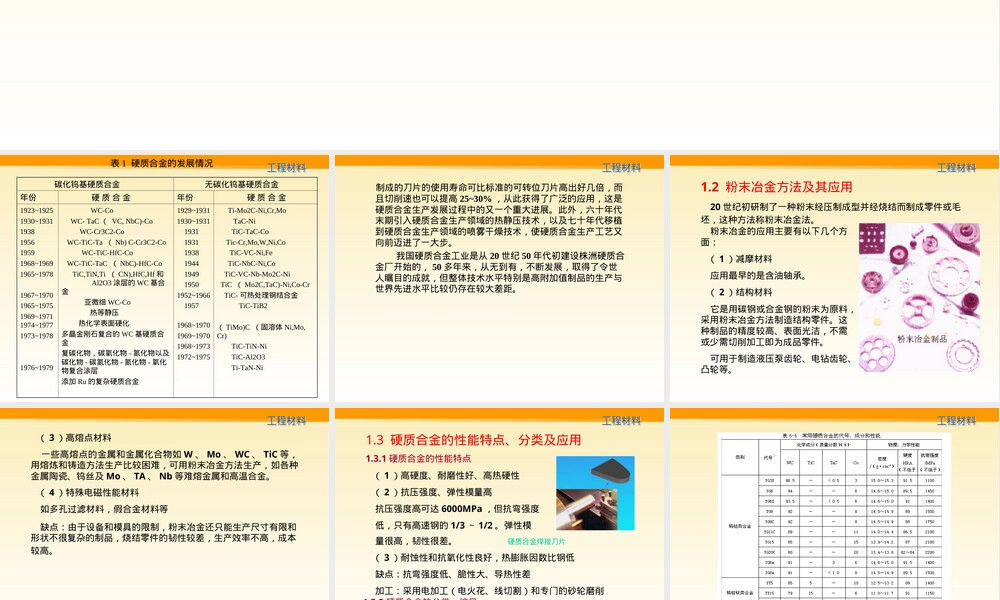Click the 工程材料 label on the 1.3 硬质合金 slide
The width and height of the screenshot is (1000, 600).
pos(621,421)
